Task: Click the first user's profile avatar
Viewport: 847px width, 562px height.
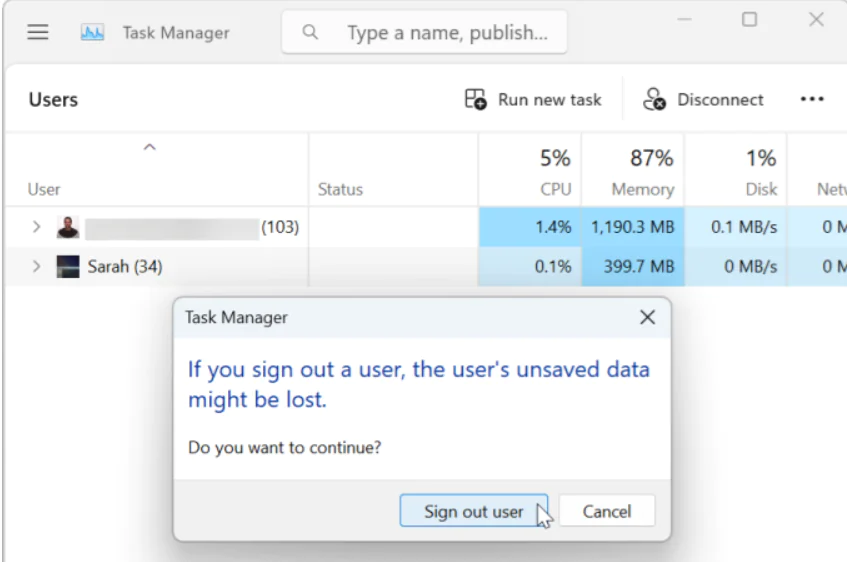Action: click(x=68, y=227)
